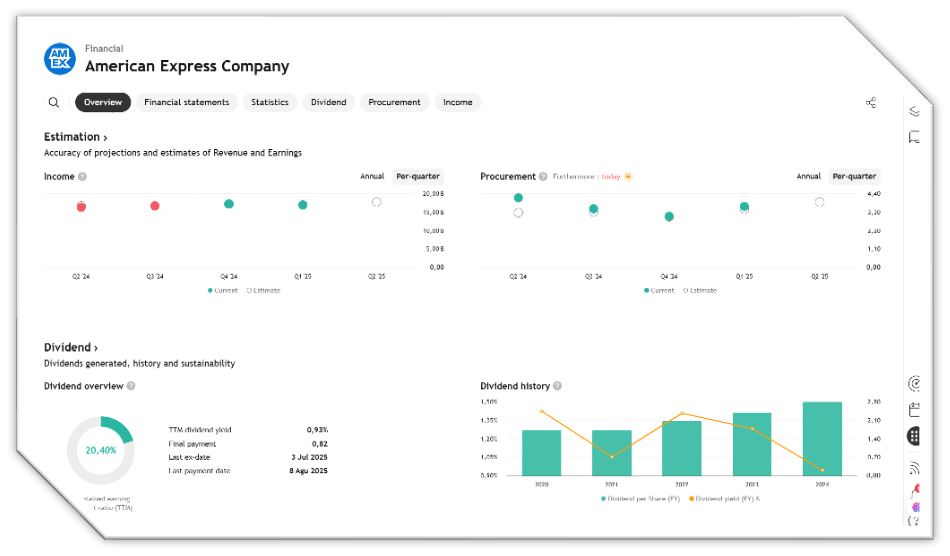Click help icon beside Dividend history
Screen dimensions: 950x556
coord(557,386)
